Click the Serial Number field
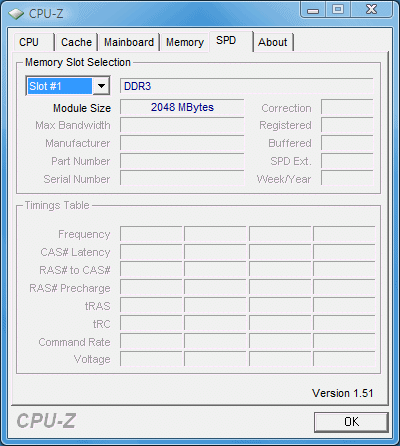The height and width of the screenshot is (446, 400). pyautogui.click(x=182, y=178)
